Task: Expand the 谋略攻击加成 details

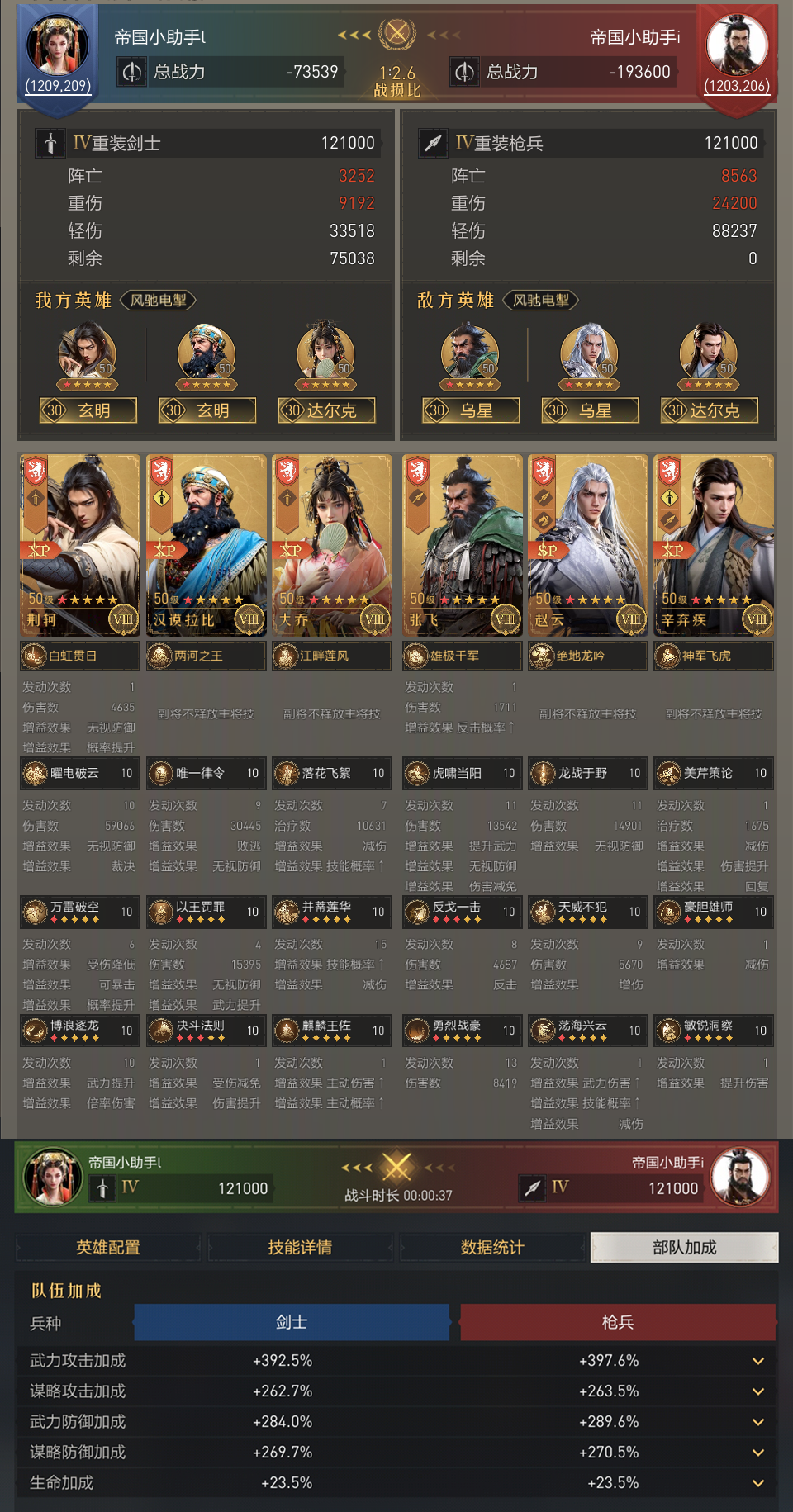Action: pyautogui.click(x=757, y=1391)
